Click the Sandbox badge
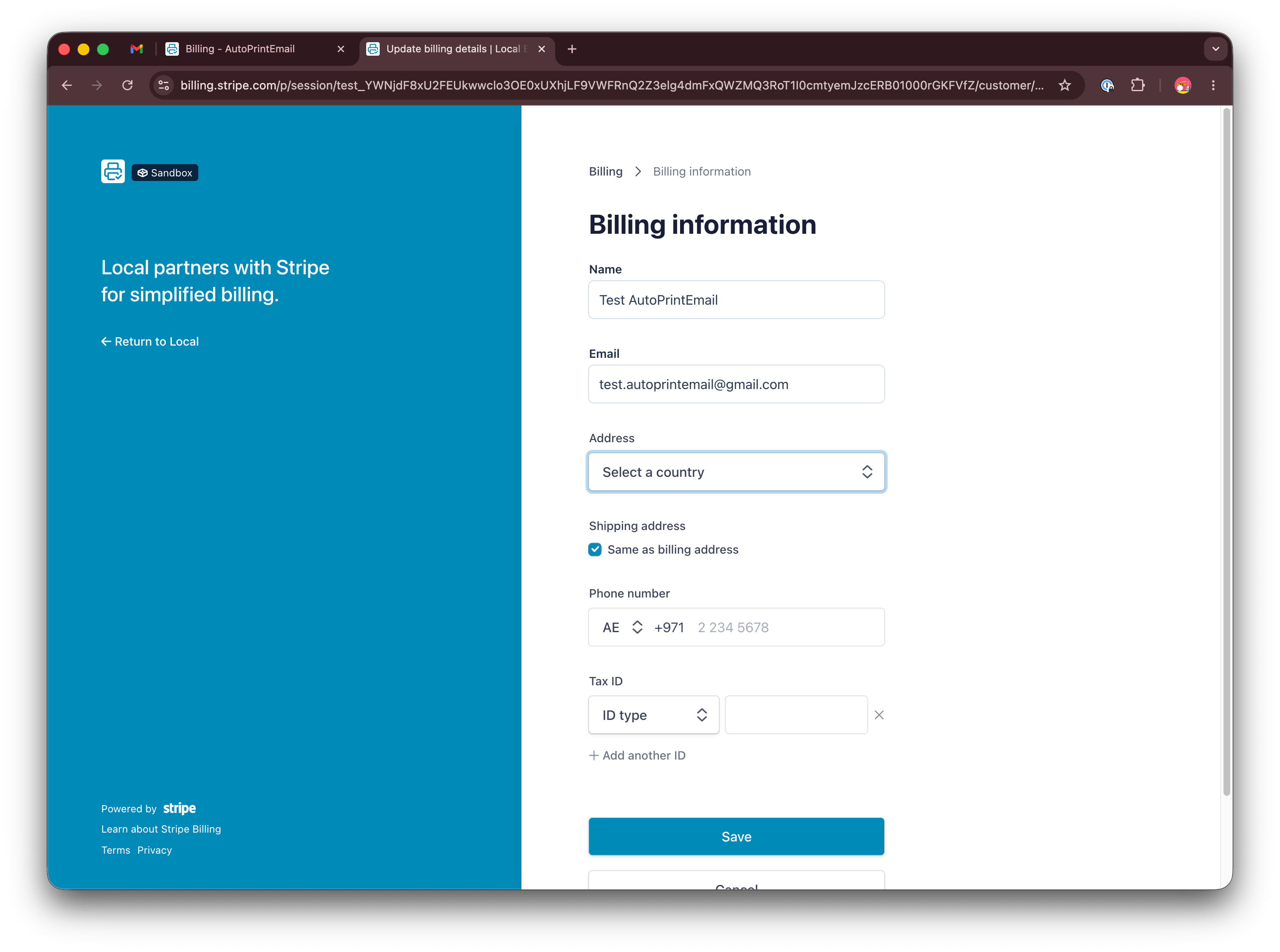Image resolution: width=1280 pixels, height=952 pixels. point(165,173)
